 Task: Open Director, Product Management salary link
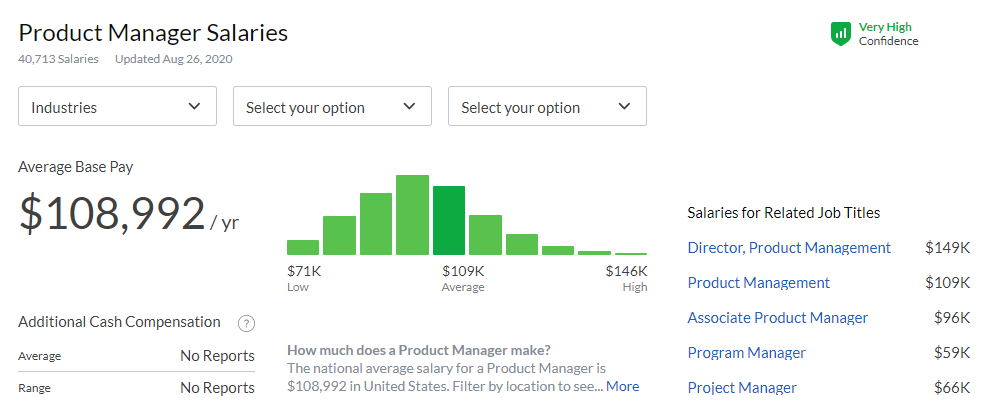click(789, 248)
